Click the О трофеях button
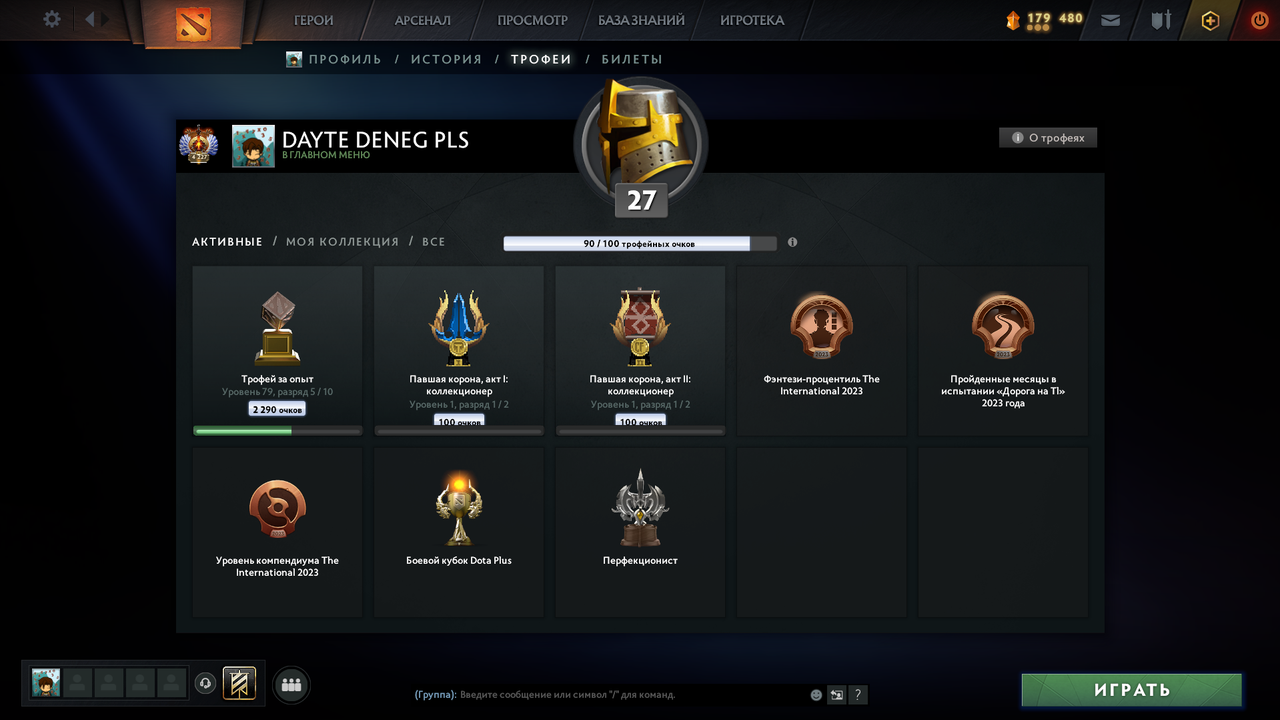 (x=1048, y=138)
